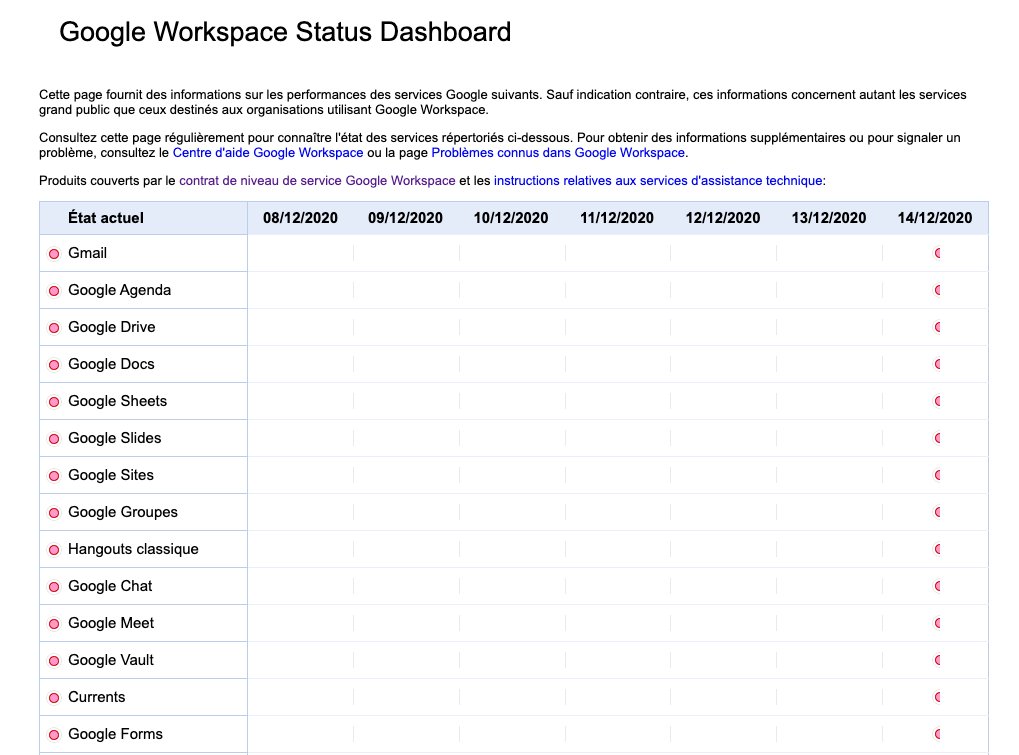Click the Hangouts classique service name
Screen dimensions: 1019x755
pyautogui.click(x=133, y=550)
